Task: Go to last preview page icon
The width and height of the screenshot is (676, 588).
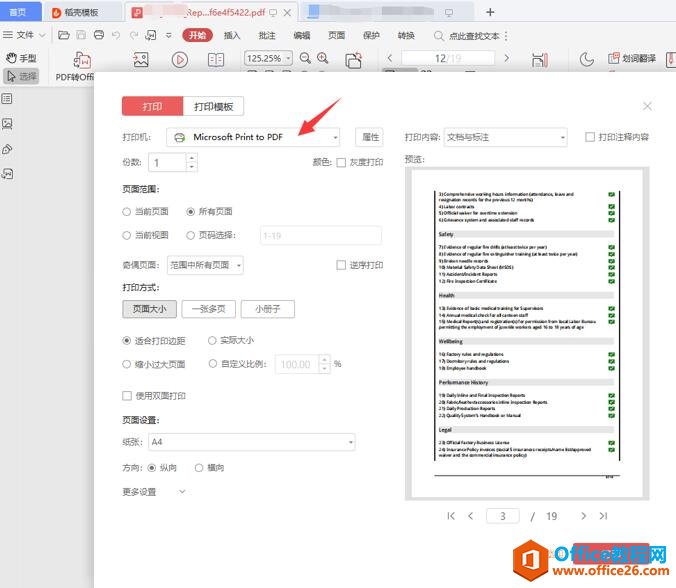Action: pos(603,516)
